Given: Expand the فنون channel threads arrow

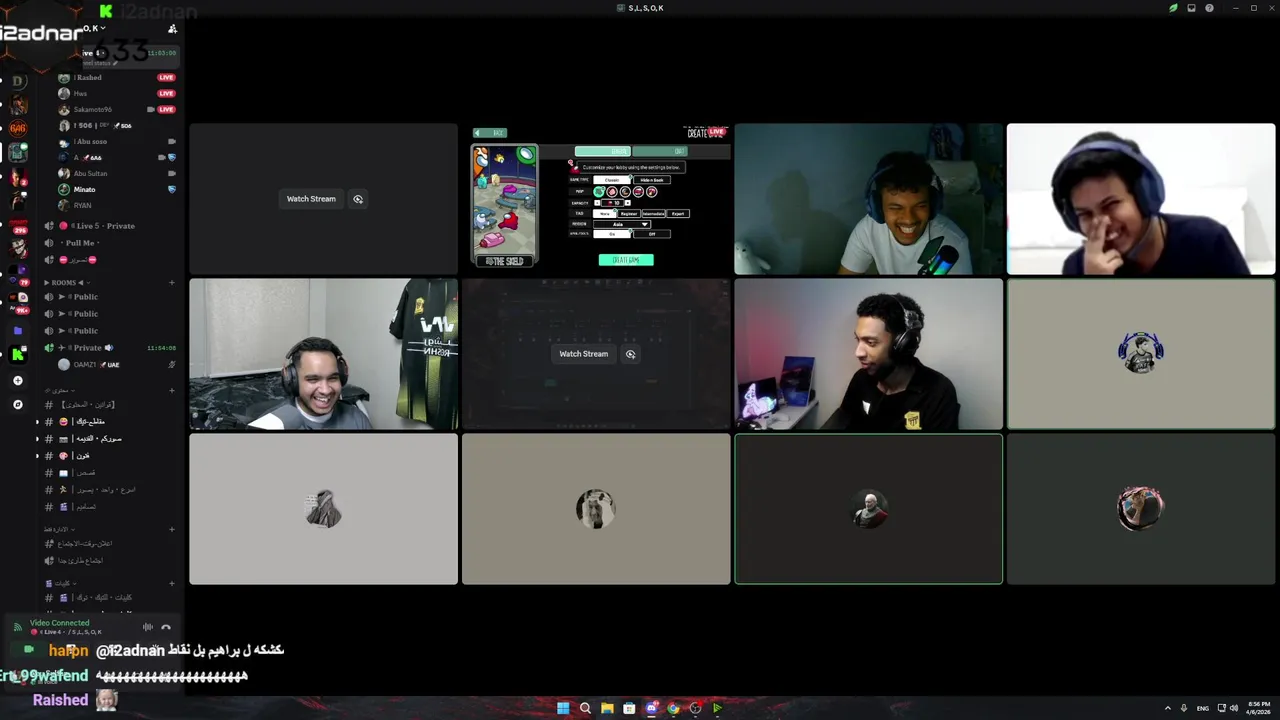Looking at the screenshot, I should tap(38, 456).
